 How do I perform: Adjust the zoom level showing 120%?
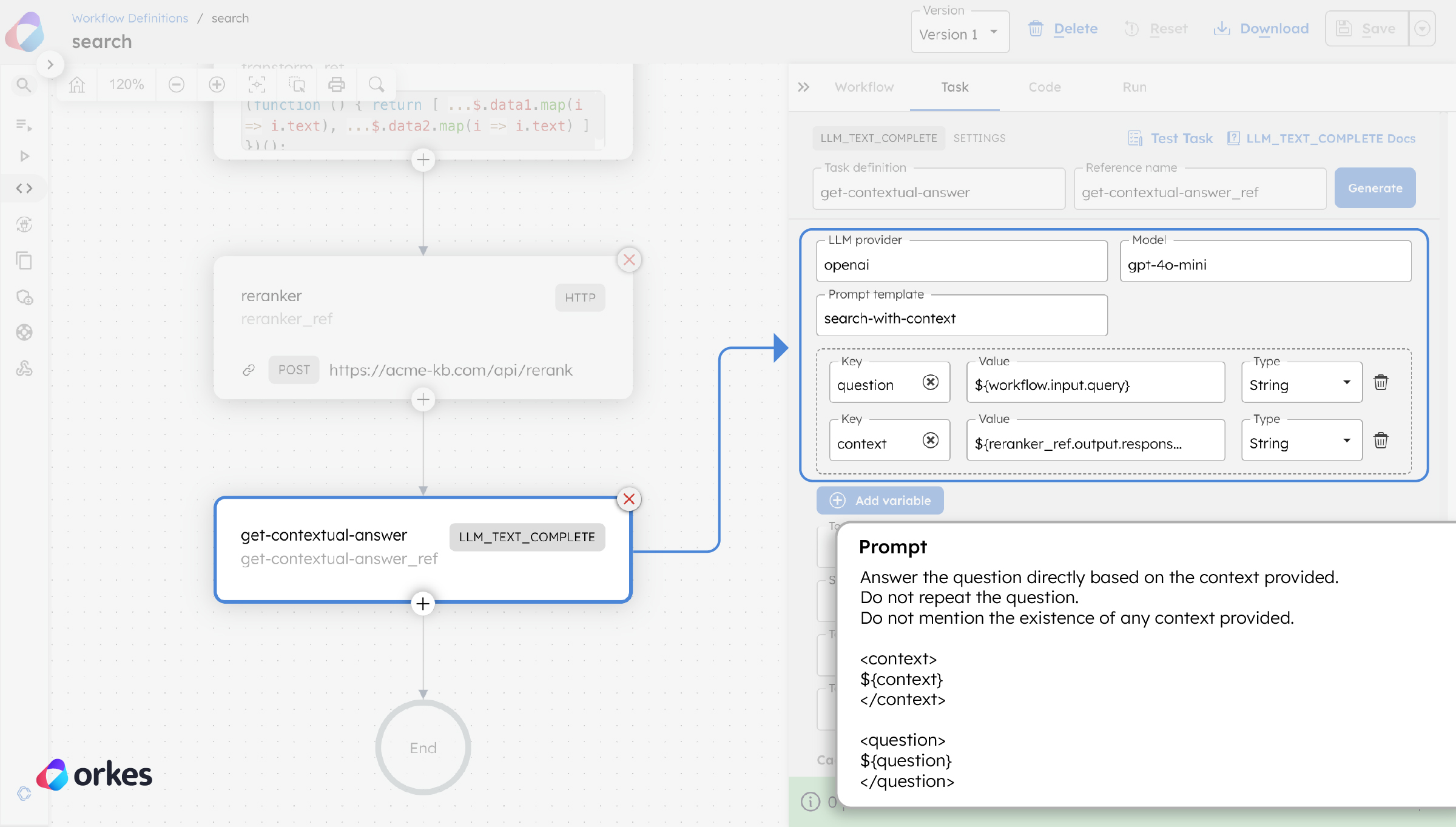126,84
